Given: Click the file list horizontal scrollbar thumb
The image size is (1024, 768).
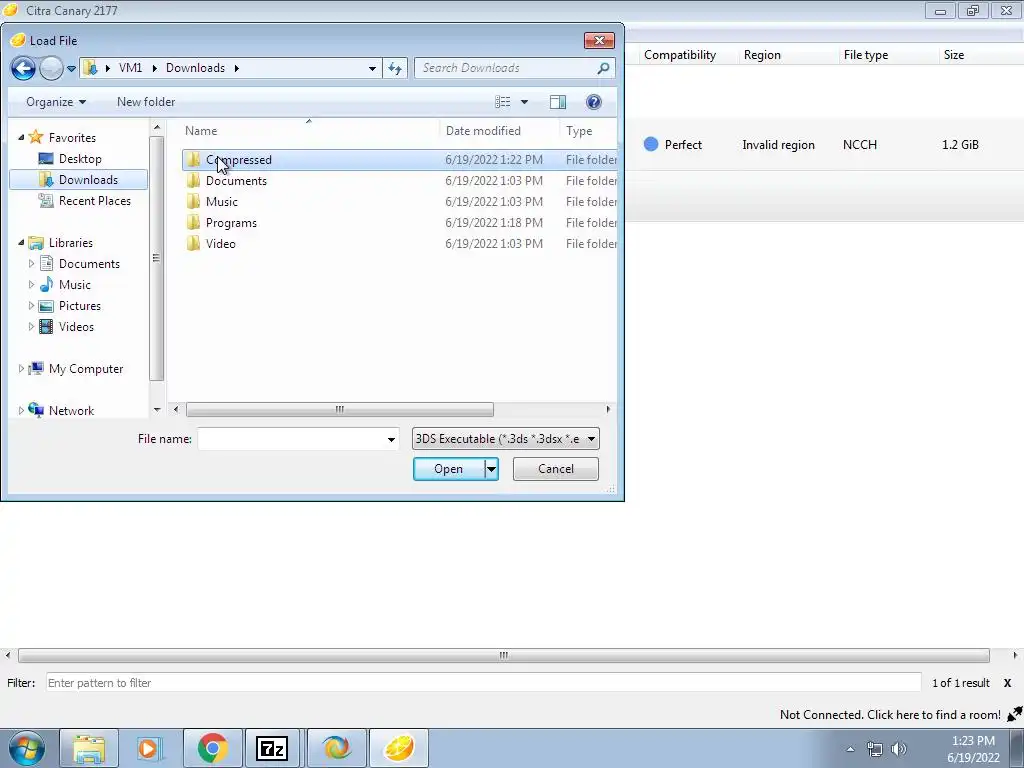Looking at the screenshot, I should [340, 409].
